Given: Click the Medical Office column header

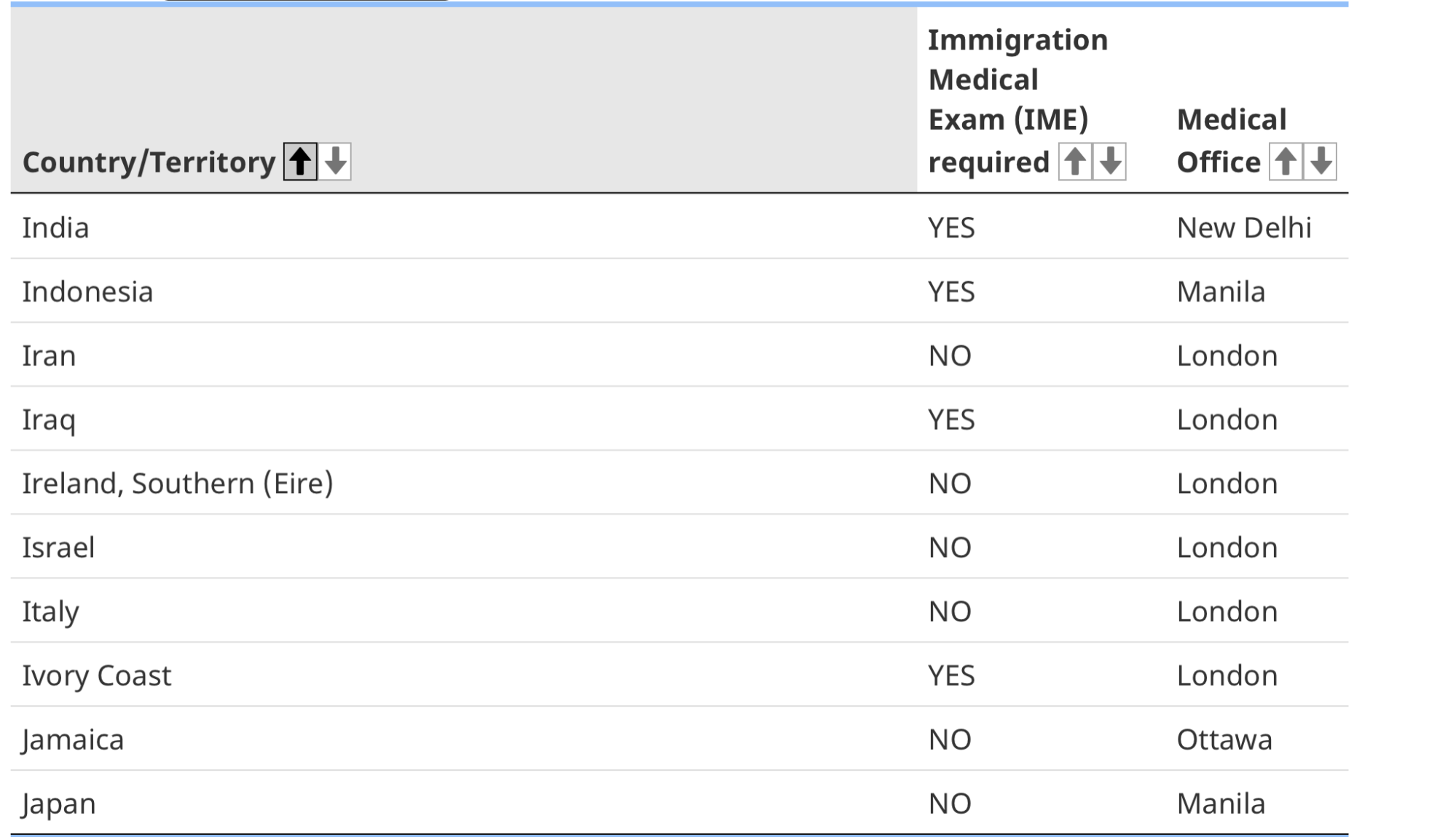Looking at the screenshot, I should click(1231, 138).
